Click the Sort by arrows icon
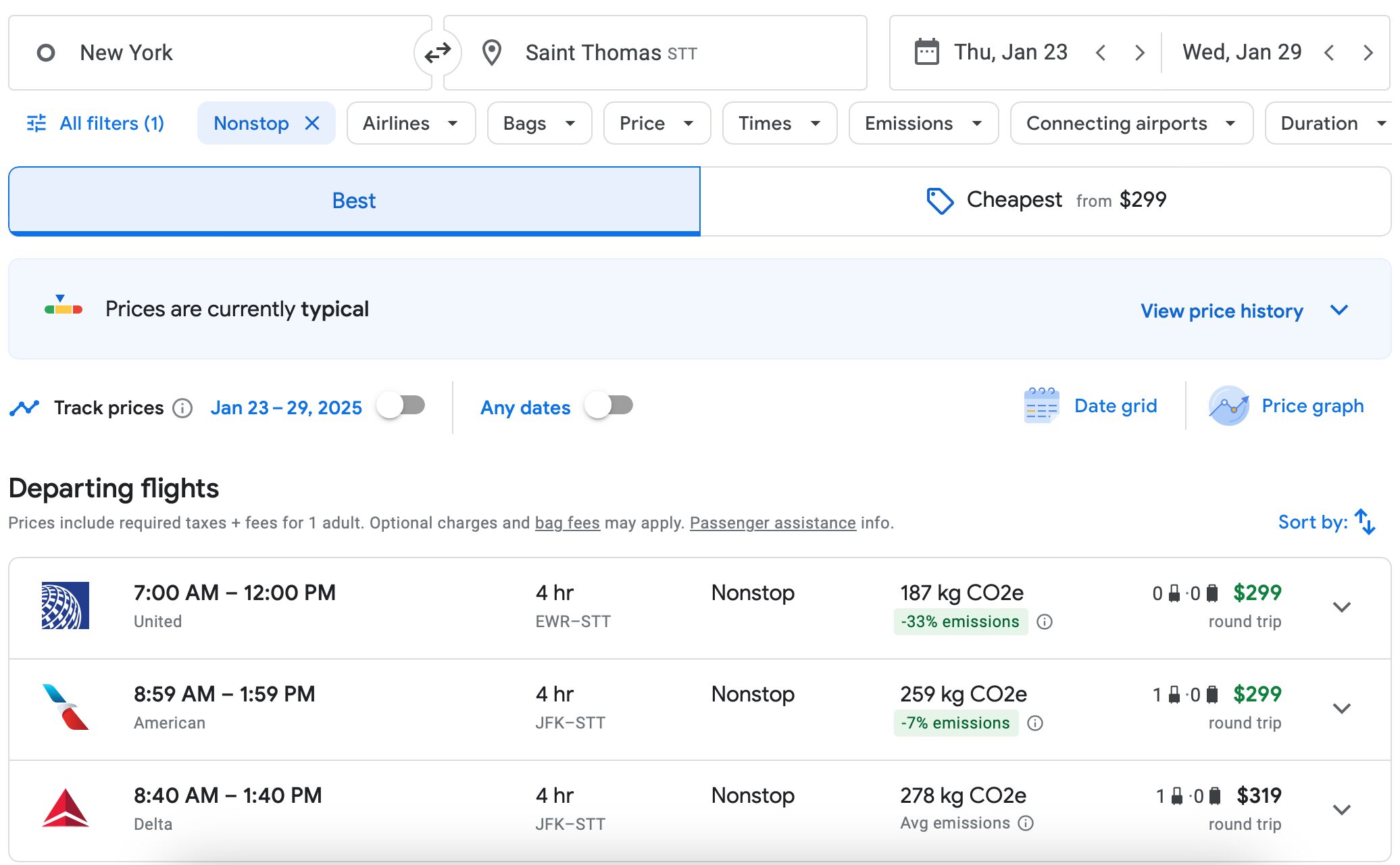 (x=1365, y=522)
